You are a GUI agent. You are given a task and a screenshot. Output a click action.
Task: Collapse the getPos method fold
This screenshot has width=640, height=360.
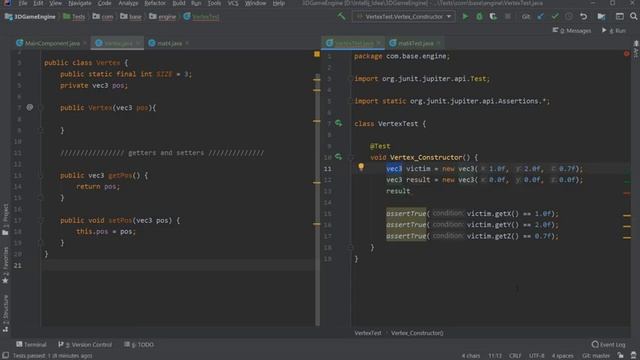click(40, 176)
